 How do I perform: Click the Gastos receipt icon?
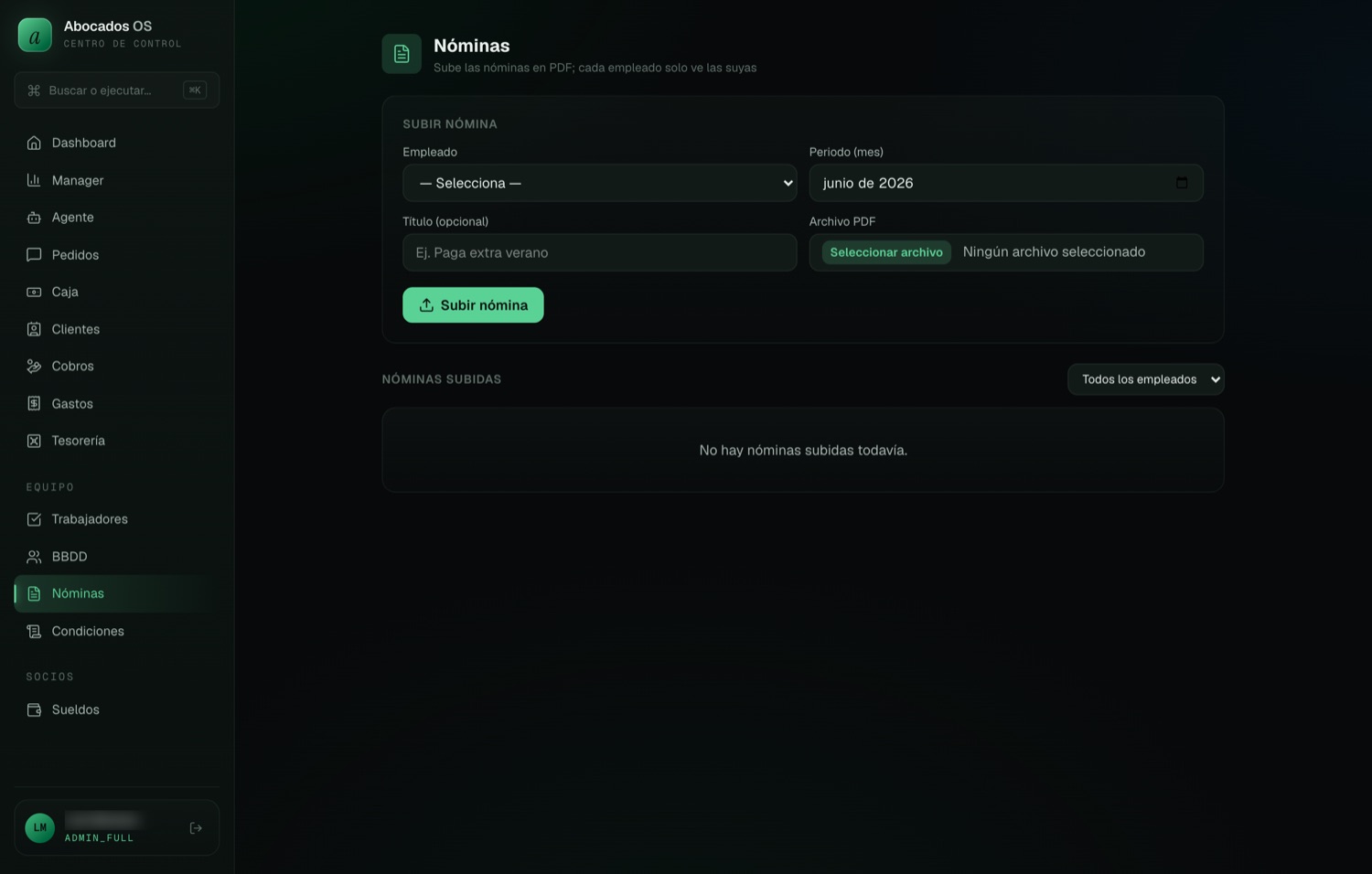pos(34,403)
